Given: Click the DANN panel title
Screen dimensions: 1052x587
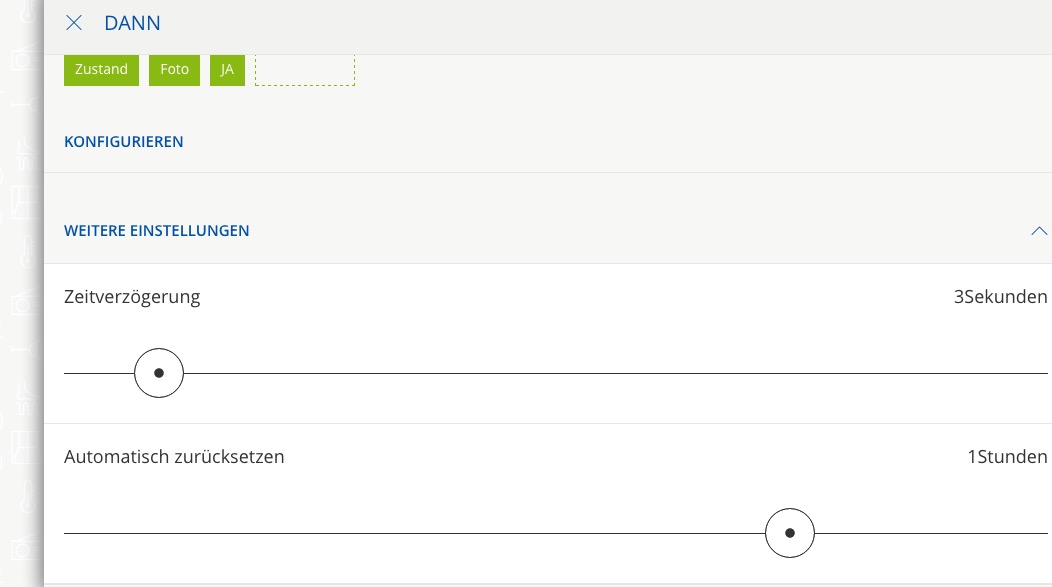Looking at the screenshot, I should 132,23.
